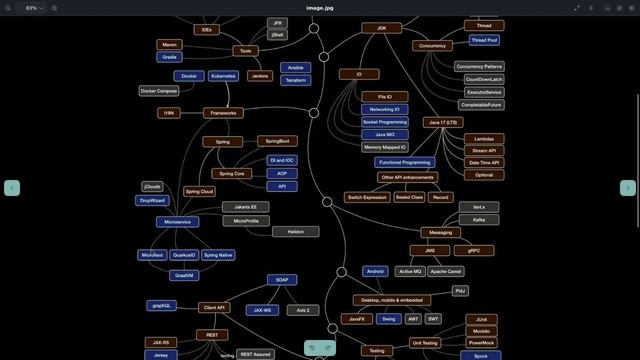
Task: Click the Socket Programming node
Action: coord(385,122)
